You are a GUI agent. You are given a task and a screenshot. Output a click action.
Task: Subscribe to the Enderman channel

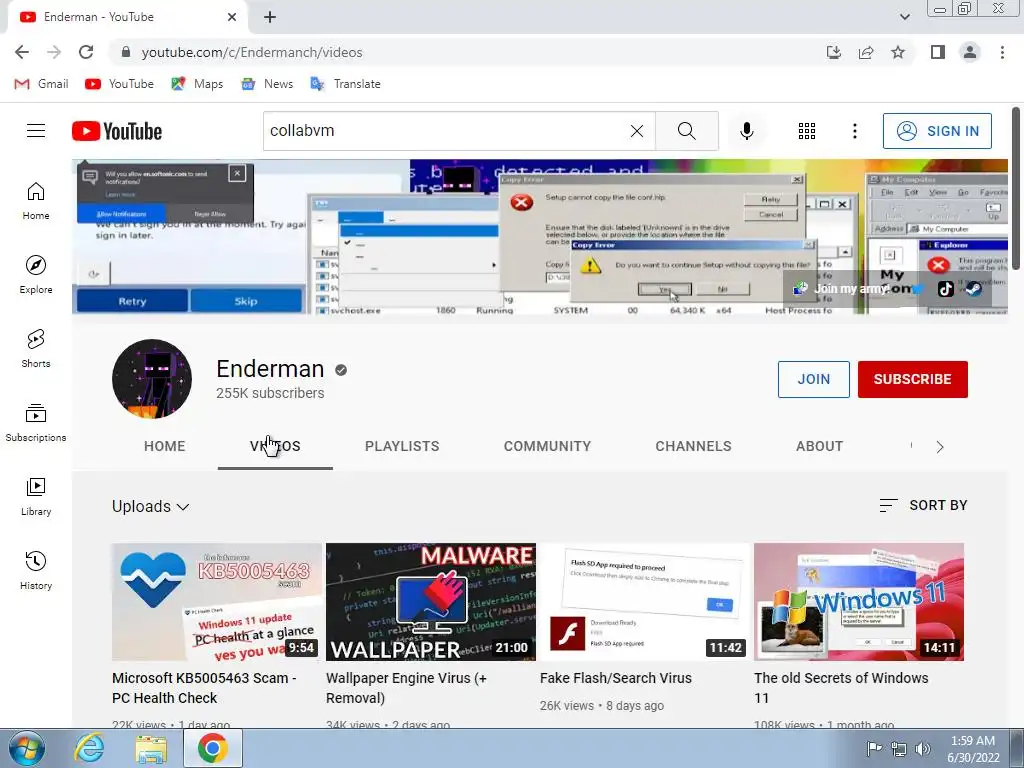912,379
